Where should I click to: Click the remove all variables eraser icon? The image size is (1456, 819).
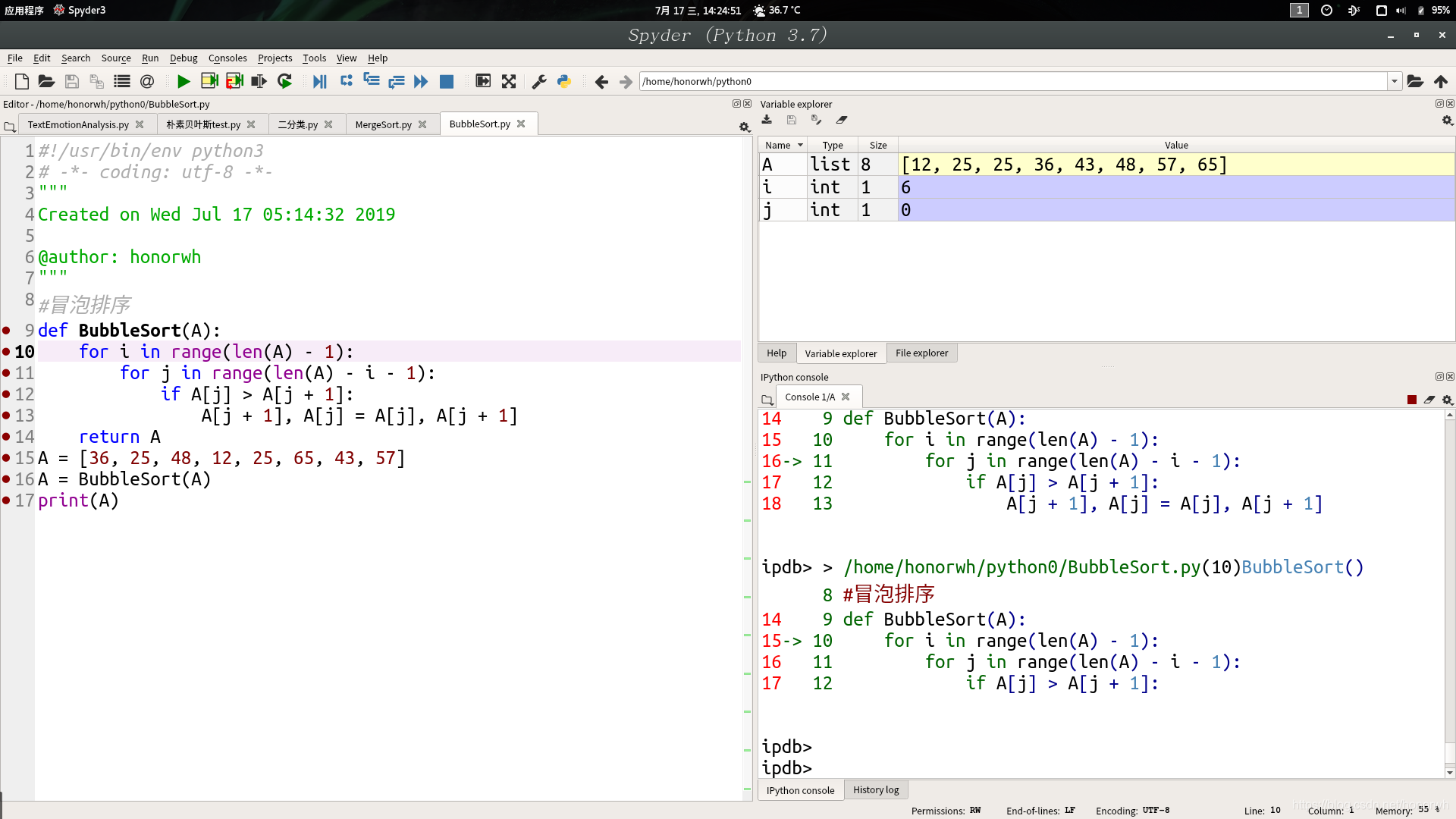point(842,120)
